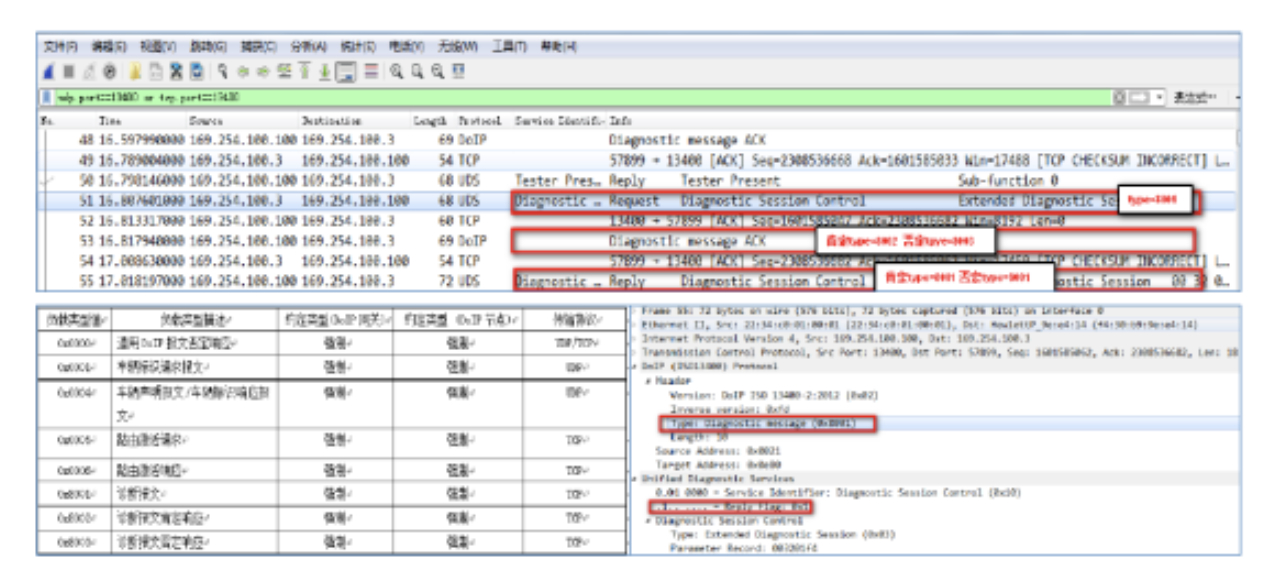
Task: Zoom in on packet text
Action: [x=396, y=71]
